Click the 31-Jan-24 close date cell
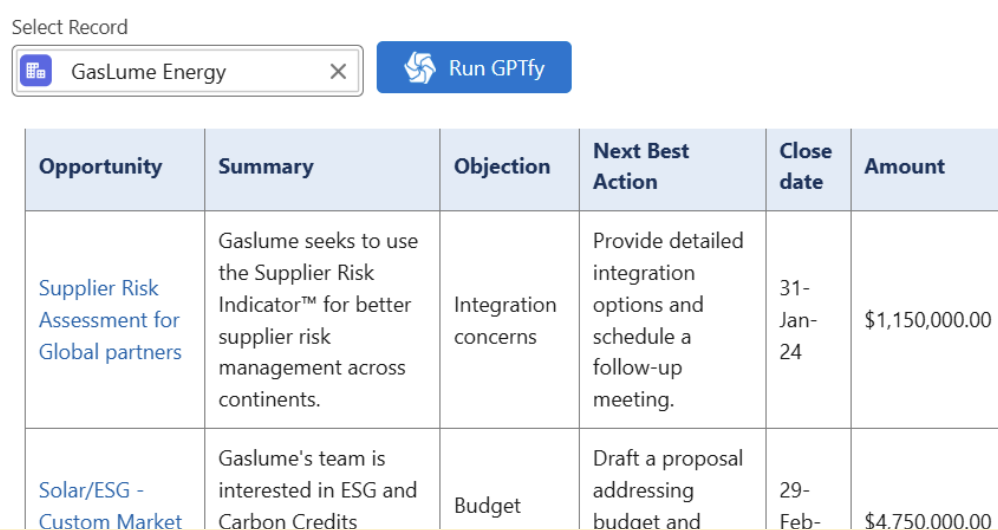The image size is (998, 530). pyautogui.click(x=798, y=320)
